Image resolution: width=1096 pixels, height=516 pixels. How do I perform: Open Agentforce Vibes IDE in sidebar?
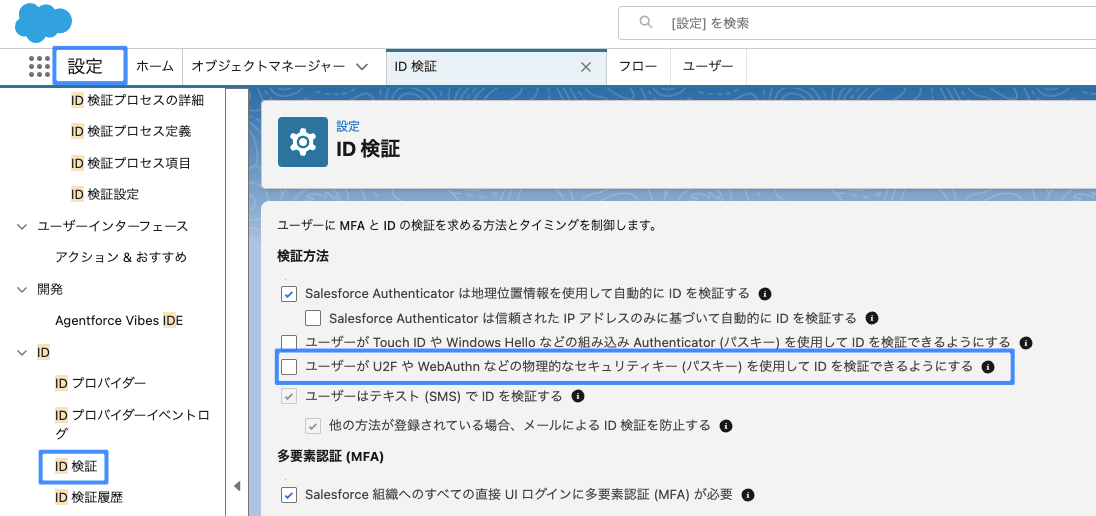point(119,320)
